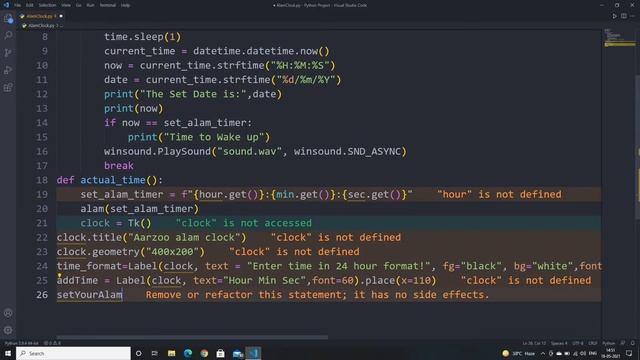Open the Windows Start menu

click(x=7, y=353)
